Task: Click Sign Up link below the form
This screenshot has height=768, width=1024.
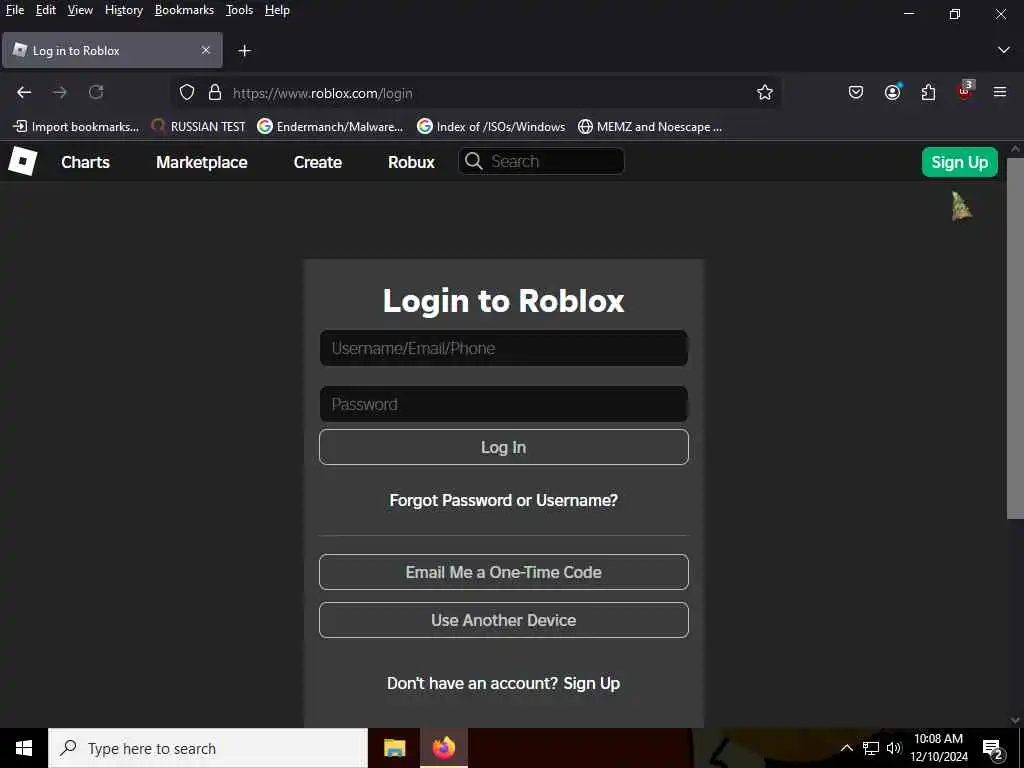Action: click(x=592, y=683)
